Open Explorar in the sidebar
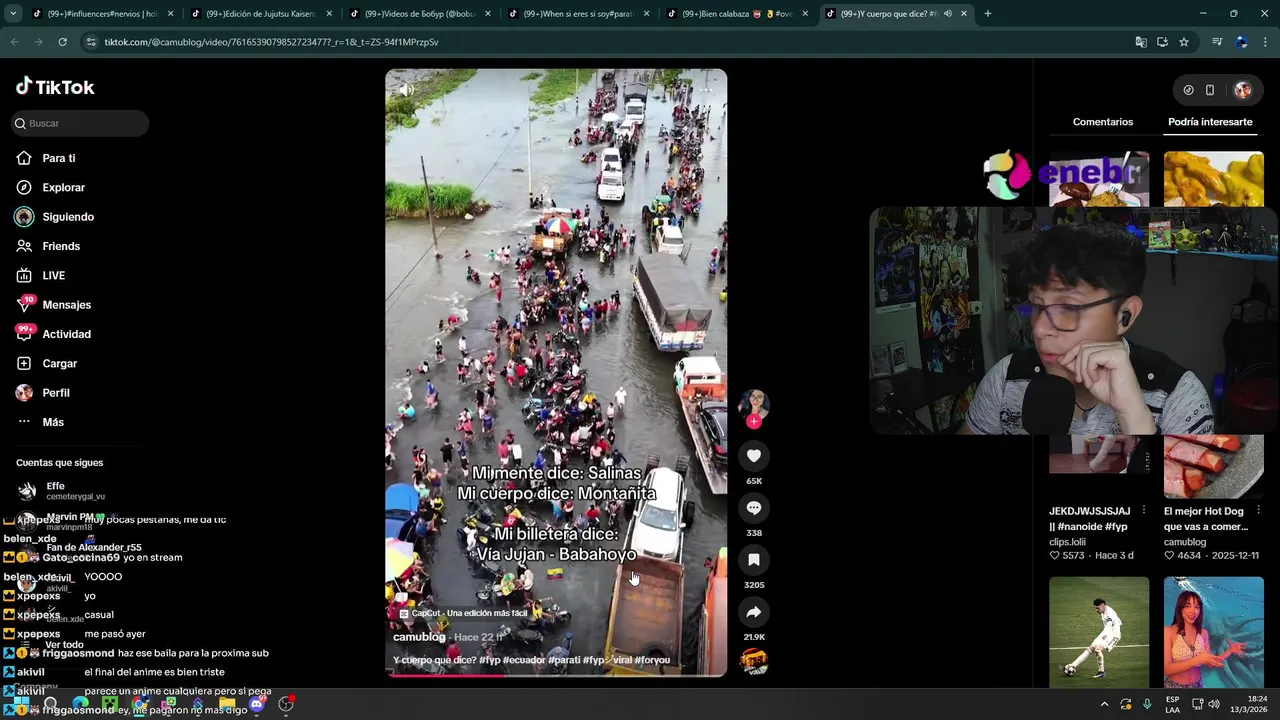1280x720 pixels. pos(63,187)
